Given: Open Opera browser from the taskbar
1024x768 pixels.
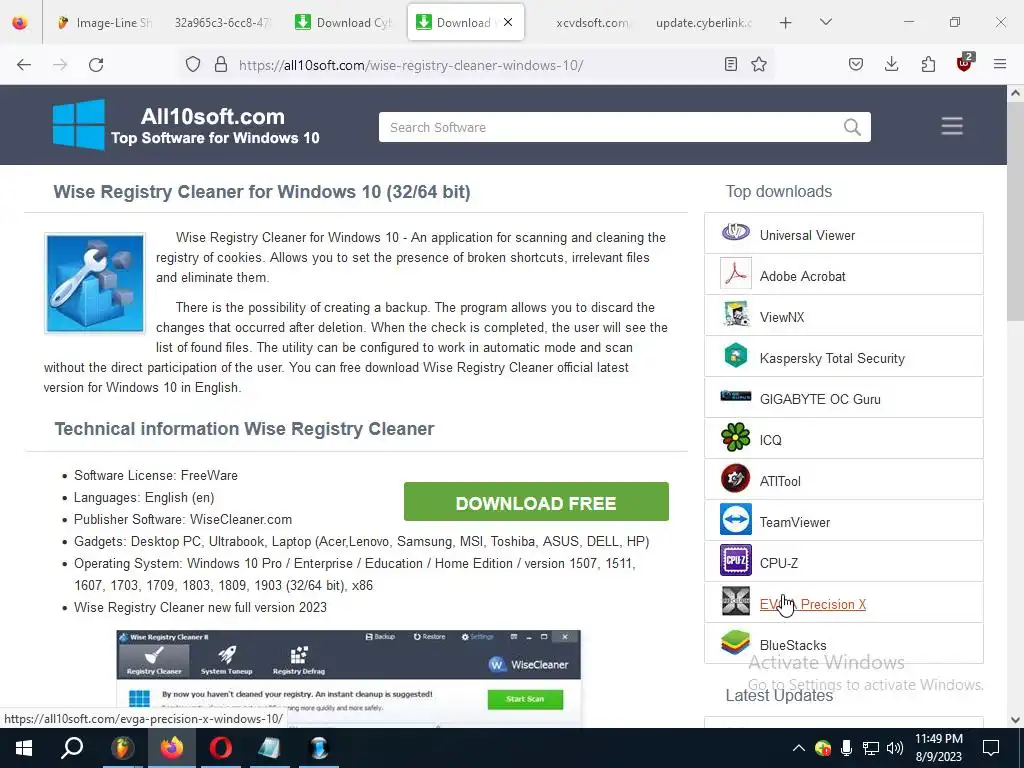Looking at the screenshot, I should (221, 748).
